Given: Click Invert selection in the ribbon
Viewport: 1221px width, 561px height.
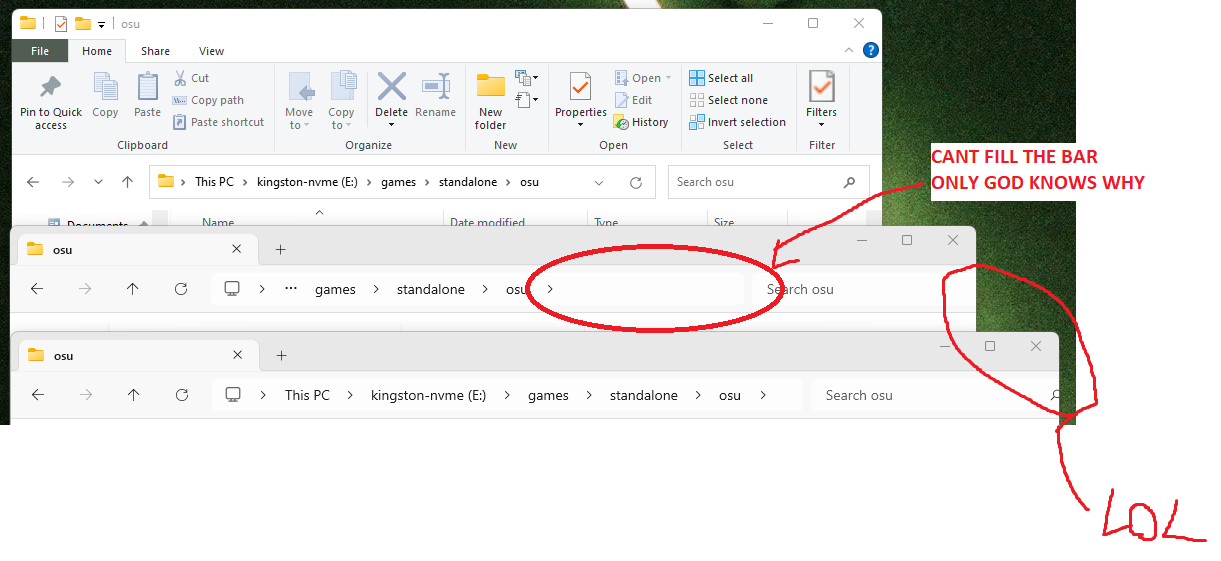Looking at the screenshot, I should click(737, 122).
